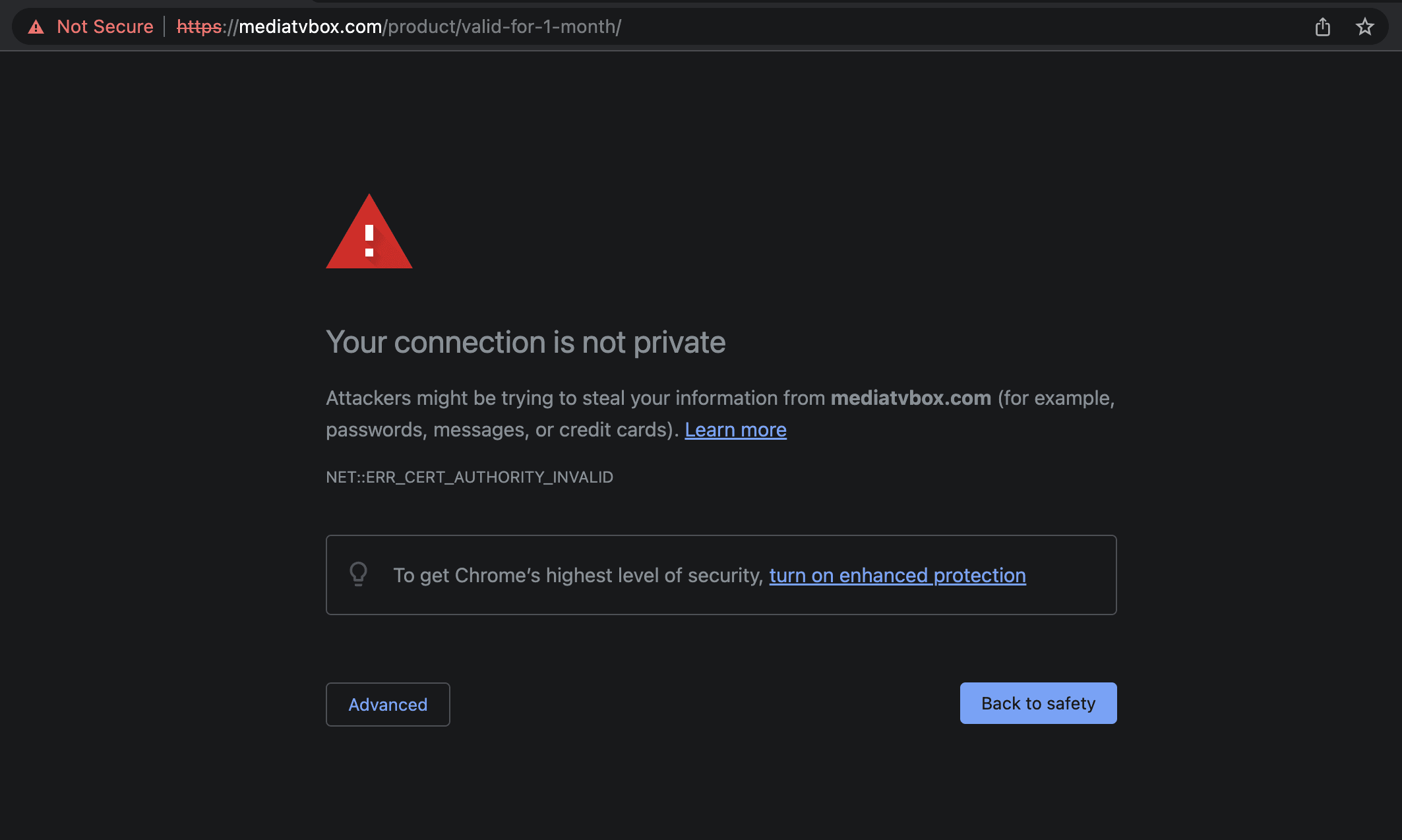Screen dimensions: 1402x840
Task: Click "To get Chrome's highest level" tip text
Action: 578,576
